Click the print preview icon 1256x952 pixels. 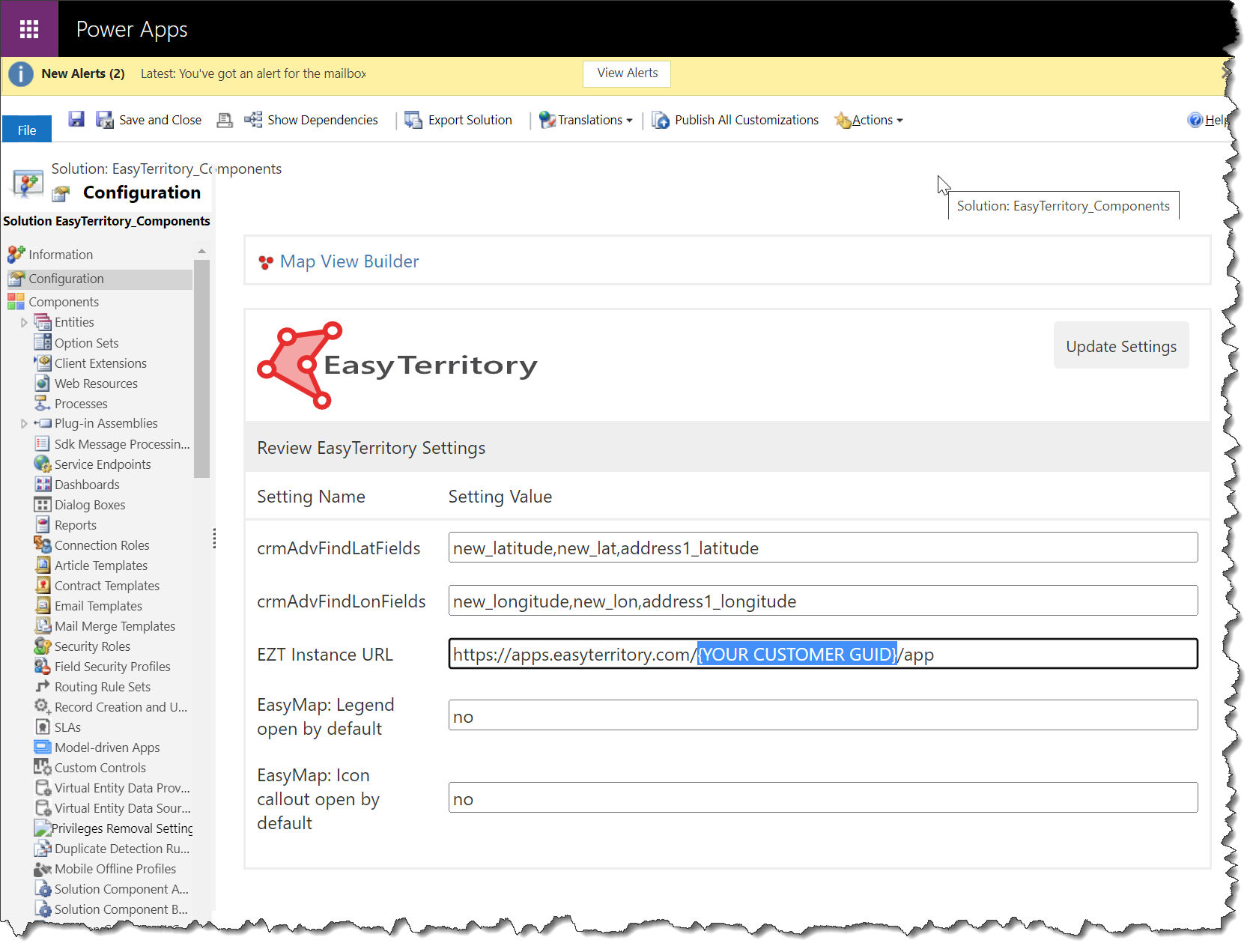[x=224, y=120]
